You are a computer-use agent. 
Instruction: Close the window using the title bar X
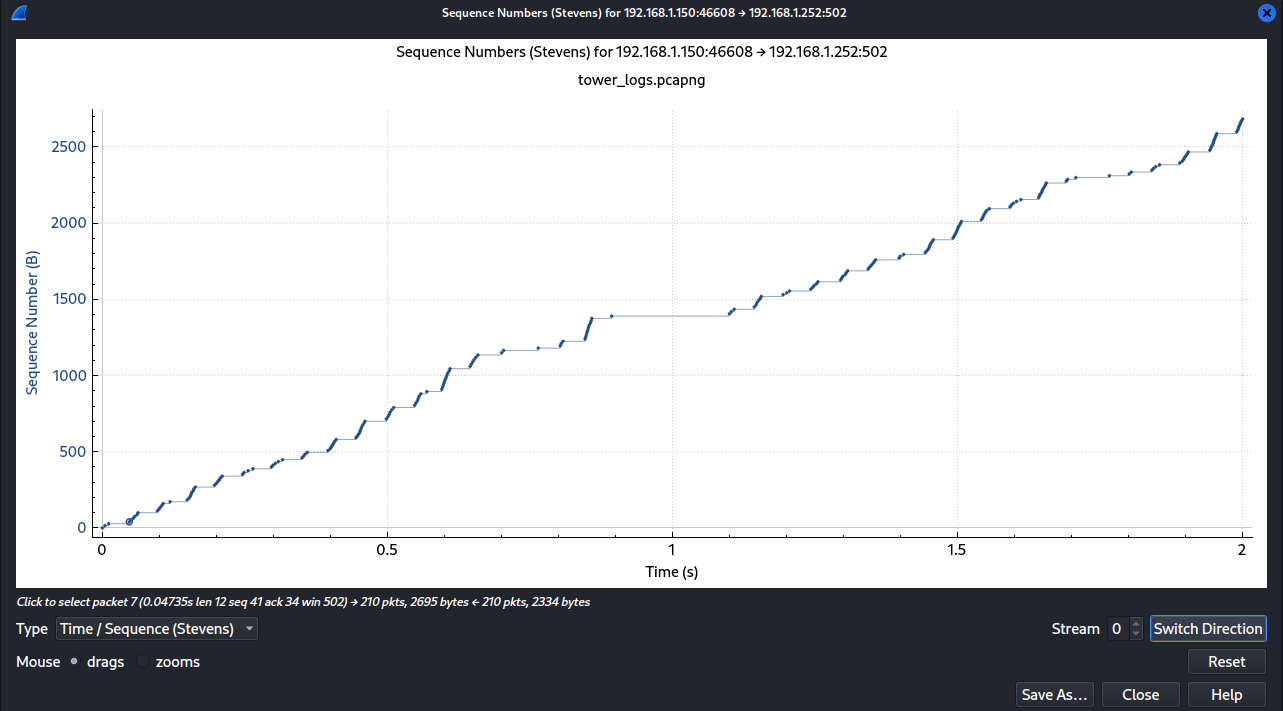[1266, 13]
